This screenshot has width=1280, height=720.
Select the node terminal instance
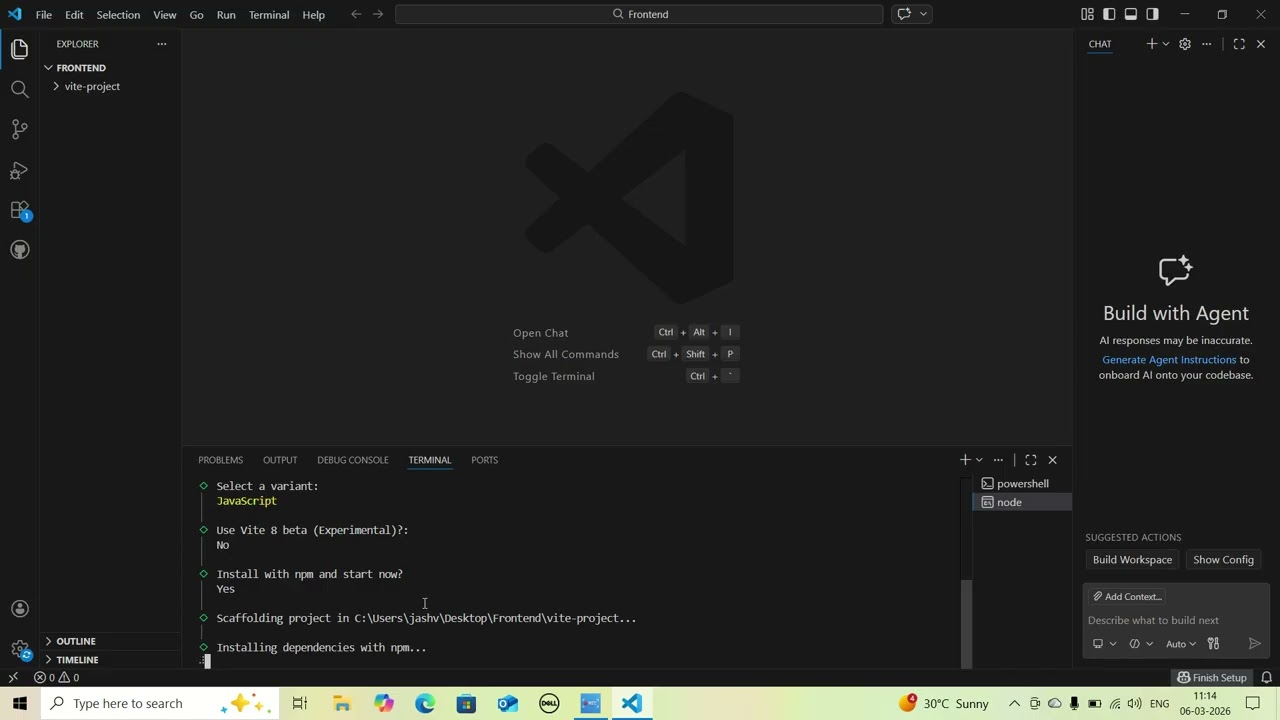tap(1021, 503)
